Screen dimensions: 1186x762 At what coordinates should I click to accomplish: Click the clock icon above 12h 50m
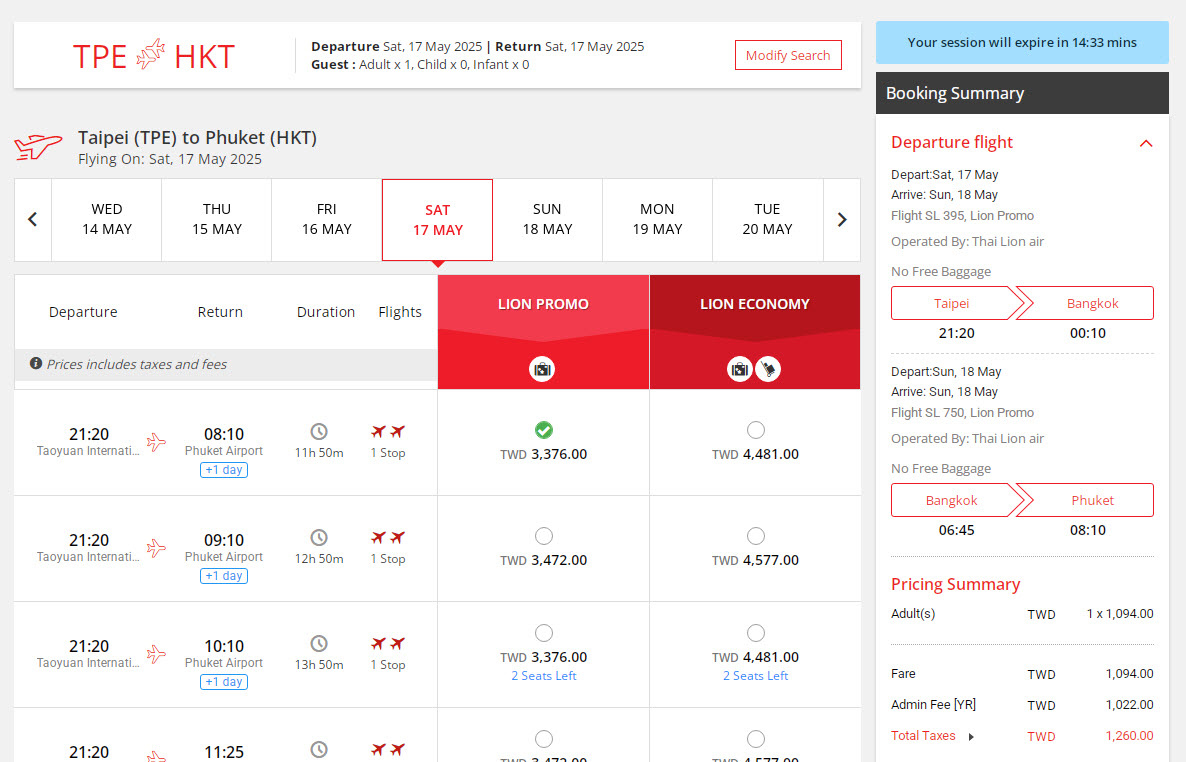(x=319, y=537)
